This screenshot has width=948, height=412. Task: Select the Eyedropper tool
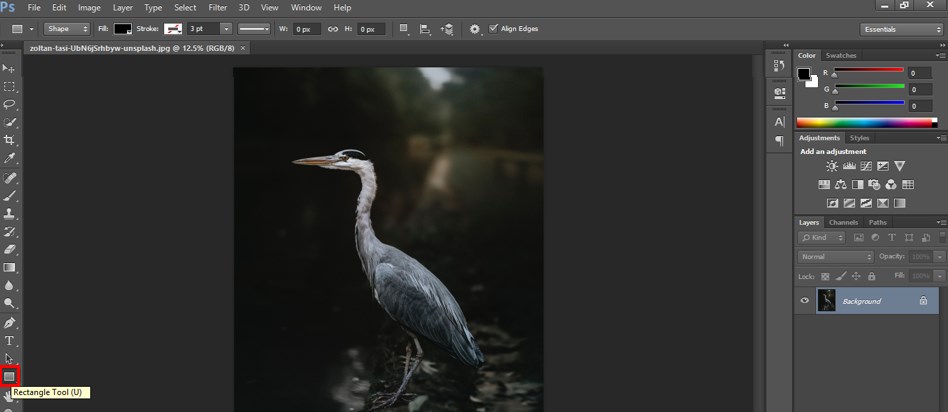tap(10, 158)
